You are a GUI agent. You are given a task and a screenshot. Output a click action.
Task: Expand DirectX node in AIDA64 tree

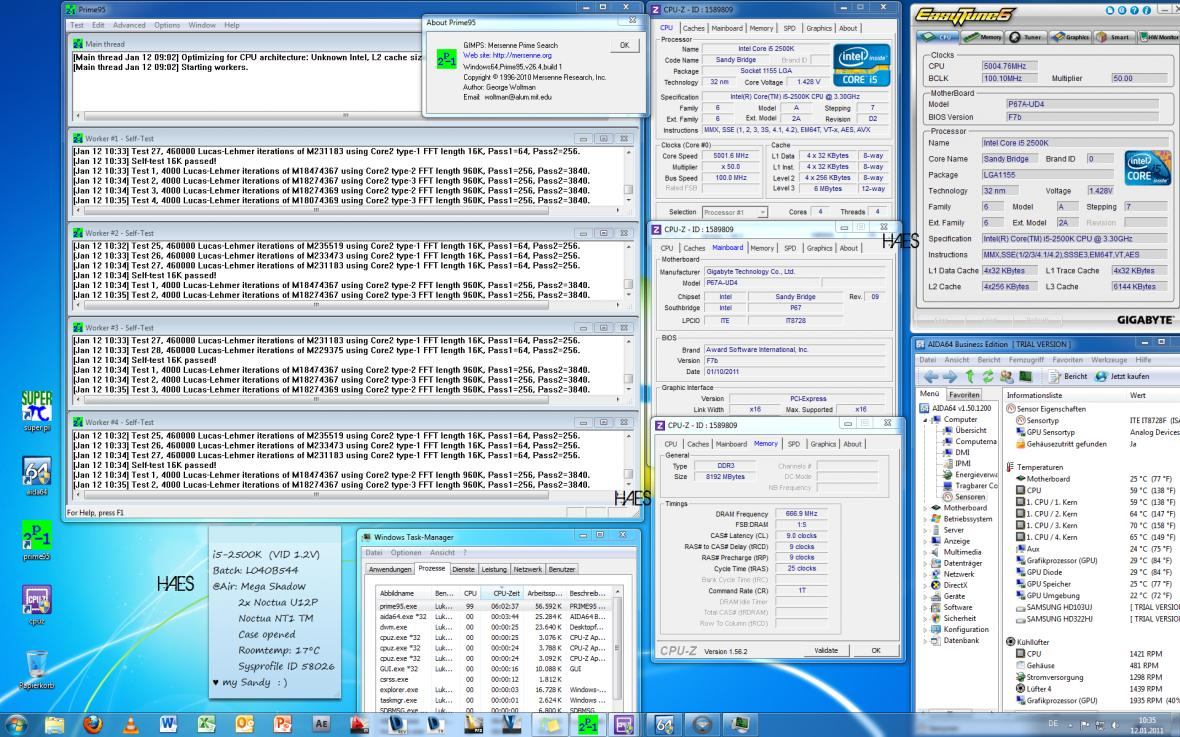pos(926,585)
